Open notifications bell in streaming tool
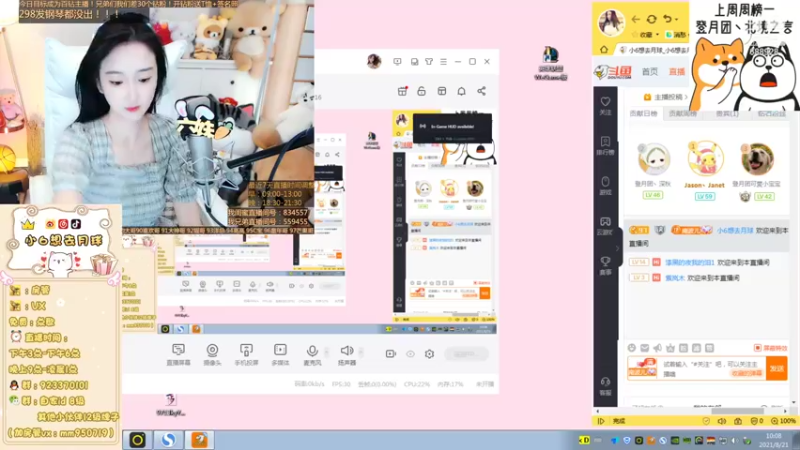800x450 pixels. click(x=461, y=91)
